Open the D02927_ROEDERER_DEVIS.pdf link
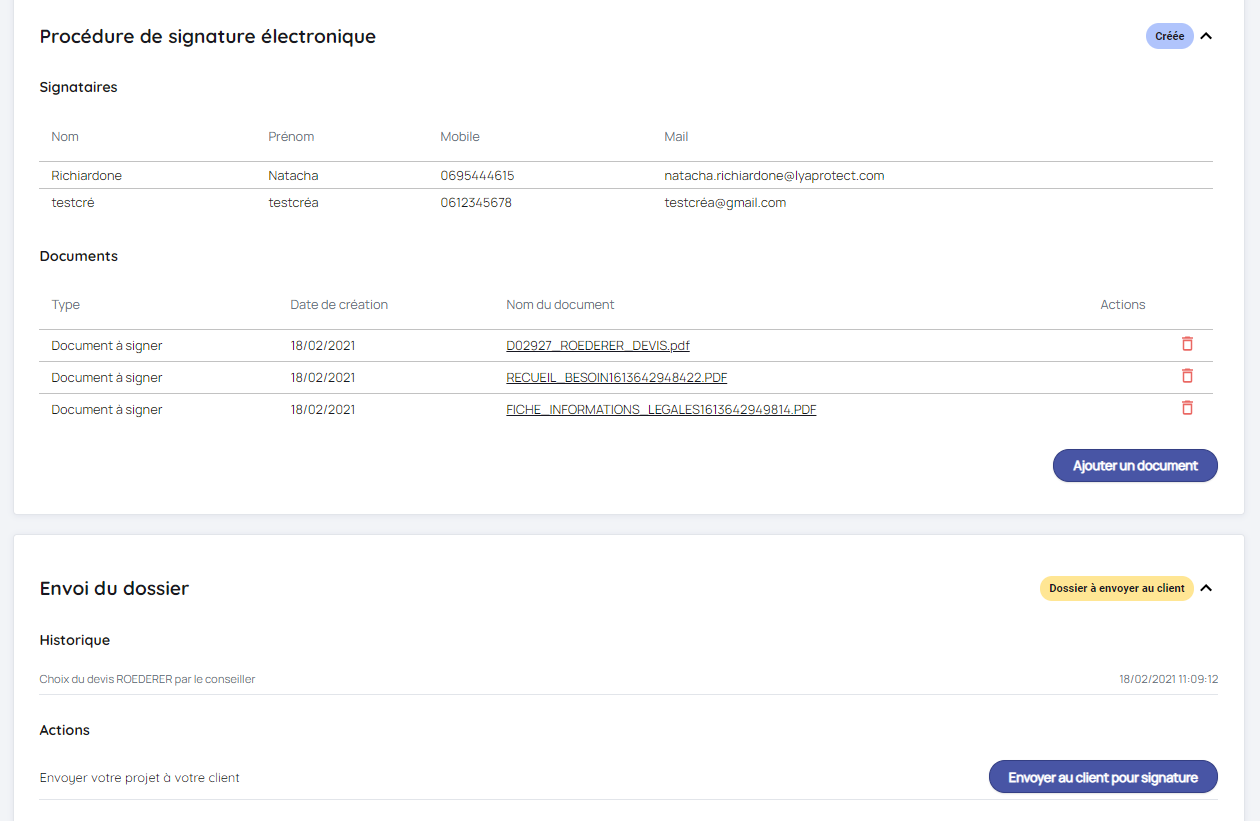Image resolution: width=1260 pixels, height=821 pixels. [x=597, y=346]
